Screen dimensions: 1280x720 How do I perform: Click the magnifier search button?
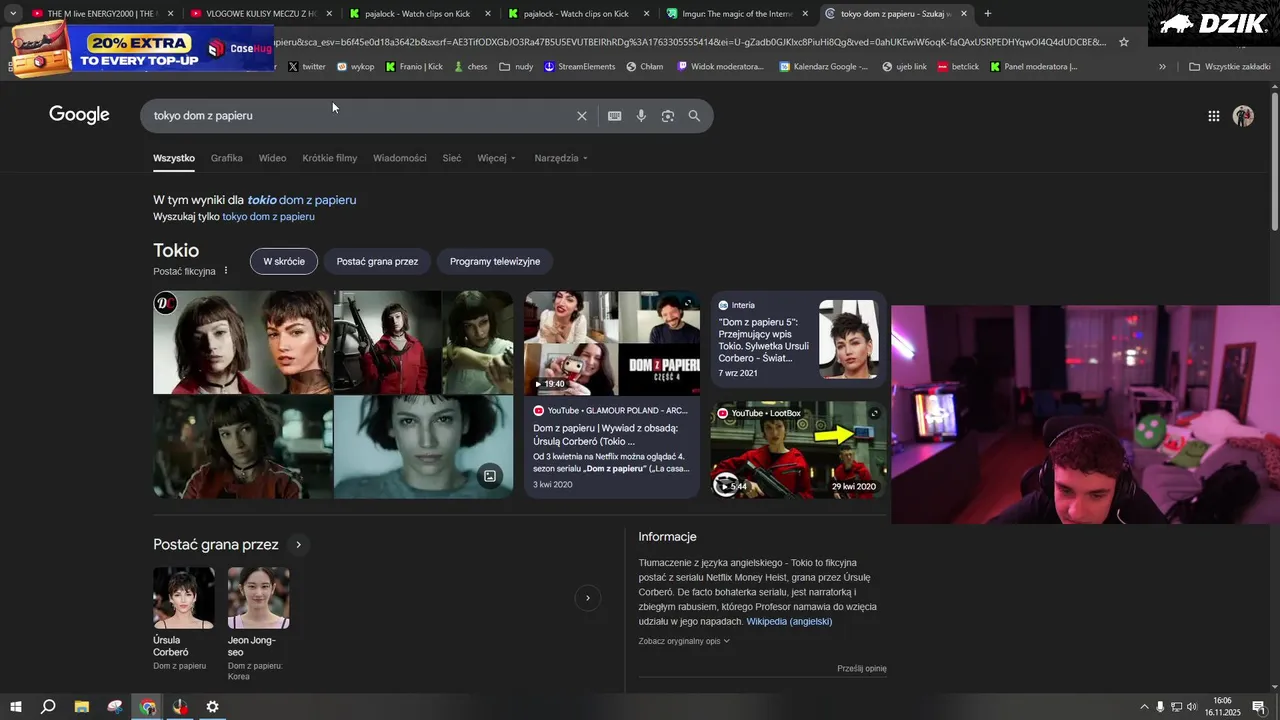pyautogui.click(x=694, y=116)
